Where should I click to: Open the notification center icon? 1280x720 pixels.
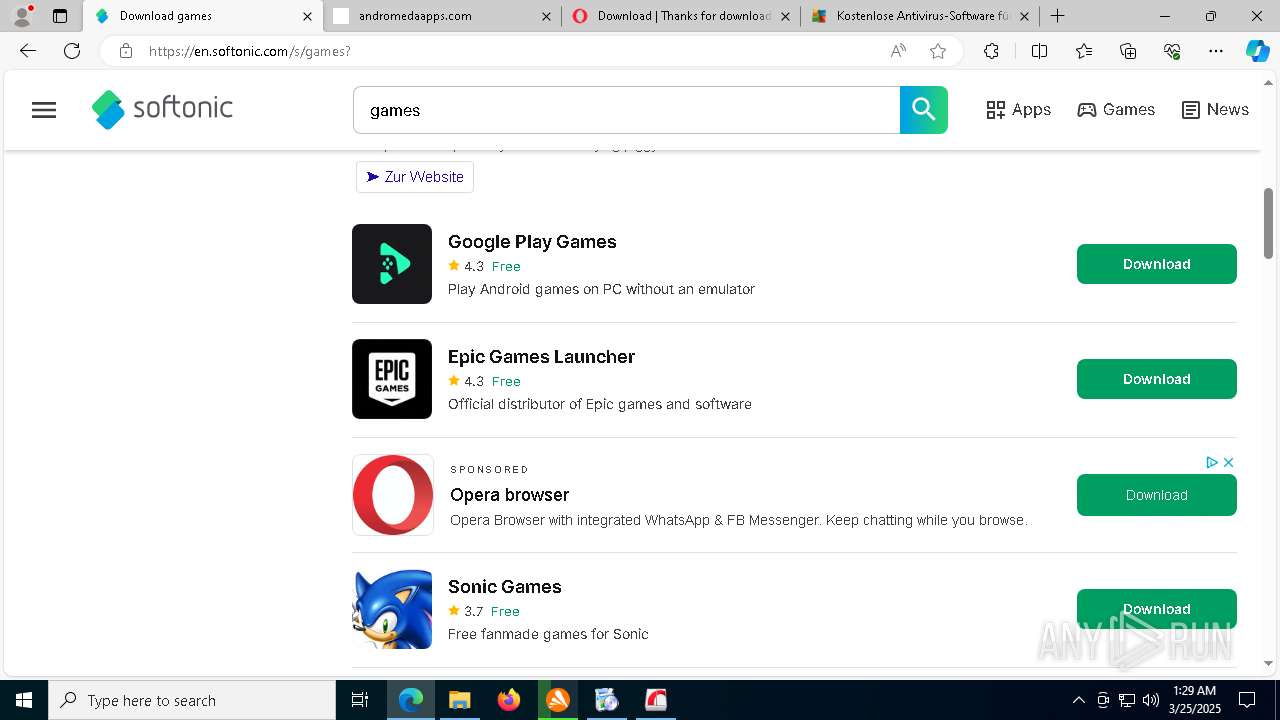tap(1247, 700)
